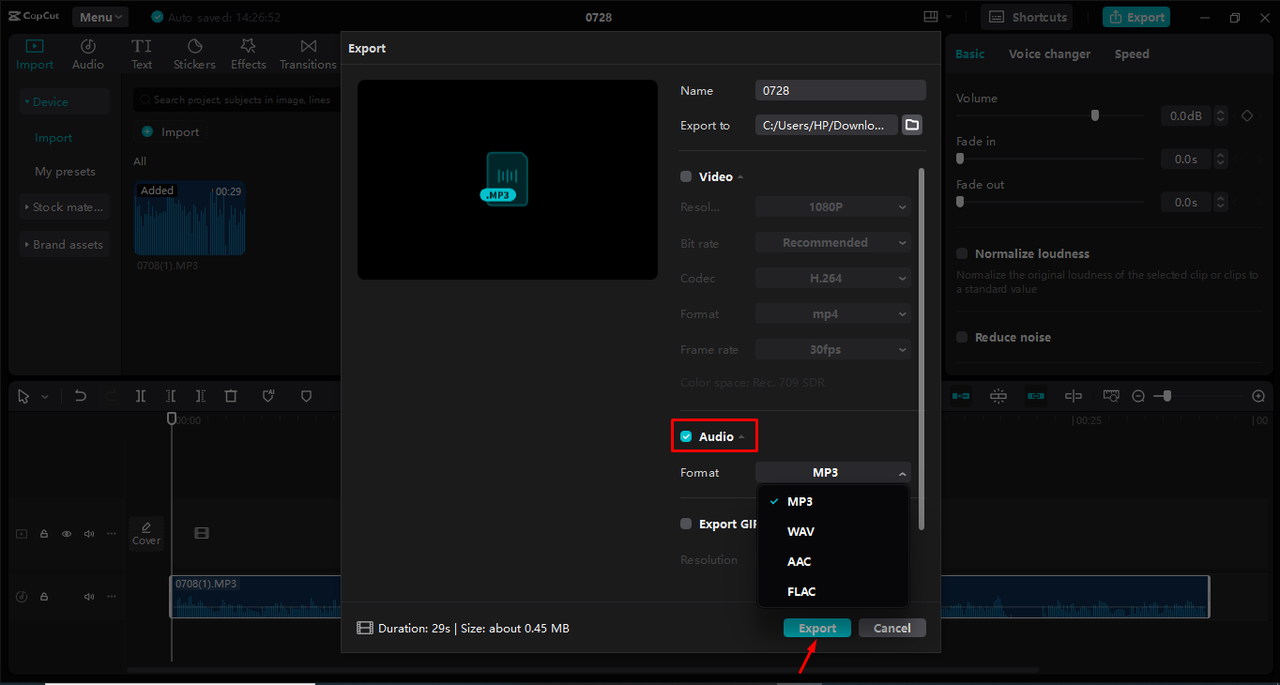Choose FLAC from the format list
The height and width of the screenshot is (685, 1280).
tap(834, 591)
